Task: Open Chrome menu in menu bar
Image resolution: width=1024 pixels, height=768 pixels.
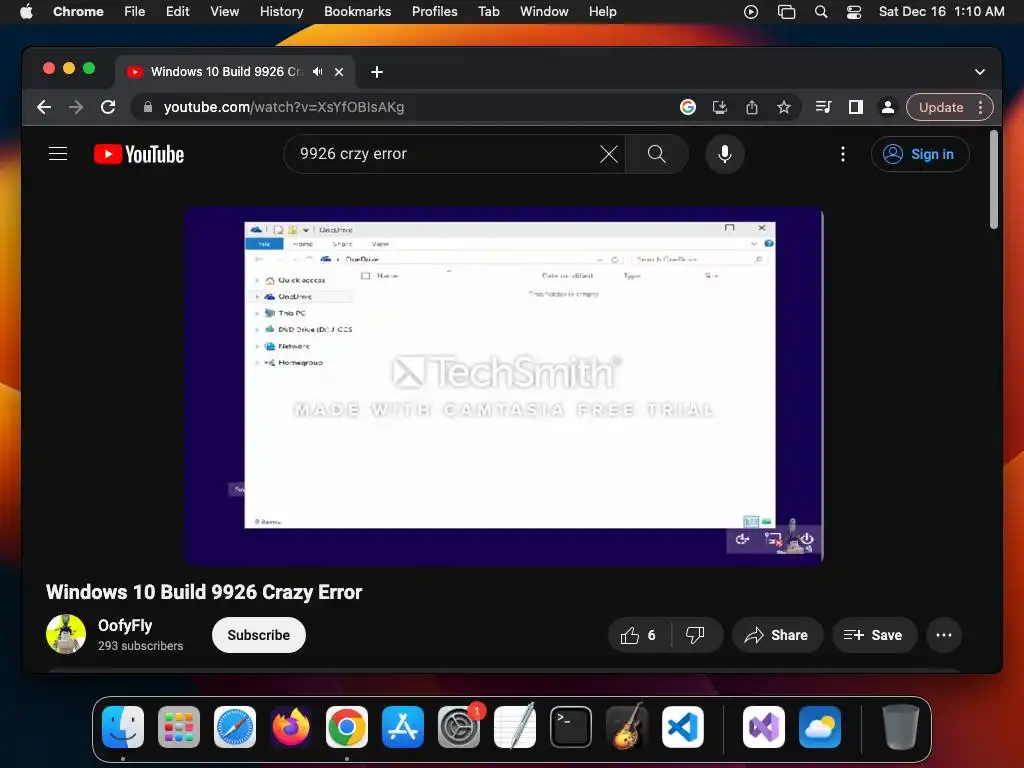Action: tap(78, 12)
